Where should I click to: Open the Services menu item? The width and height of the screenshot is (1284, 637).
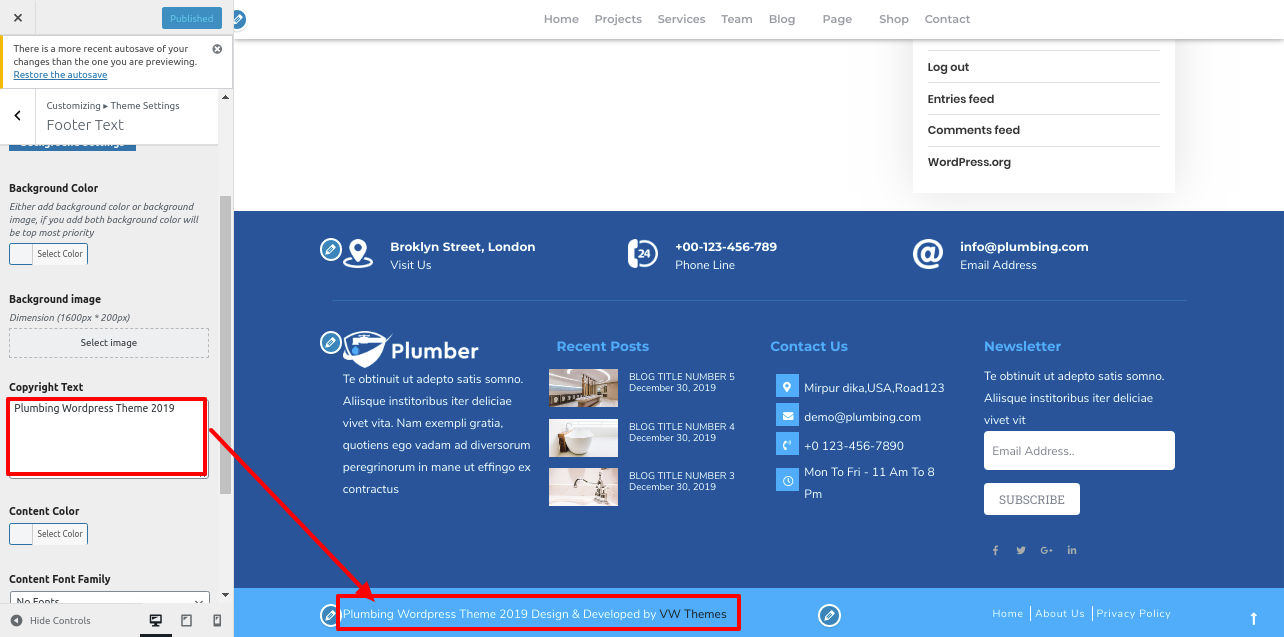point(681,19)
